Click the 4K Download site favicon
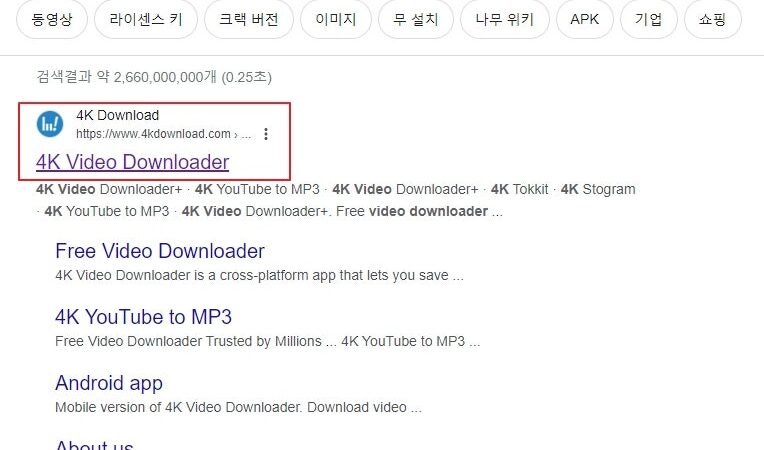The image size is (764, 450). (50, 124)
